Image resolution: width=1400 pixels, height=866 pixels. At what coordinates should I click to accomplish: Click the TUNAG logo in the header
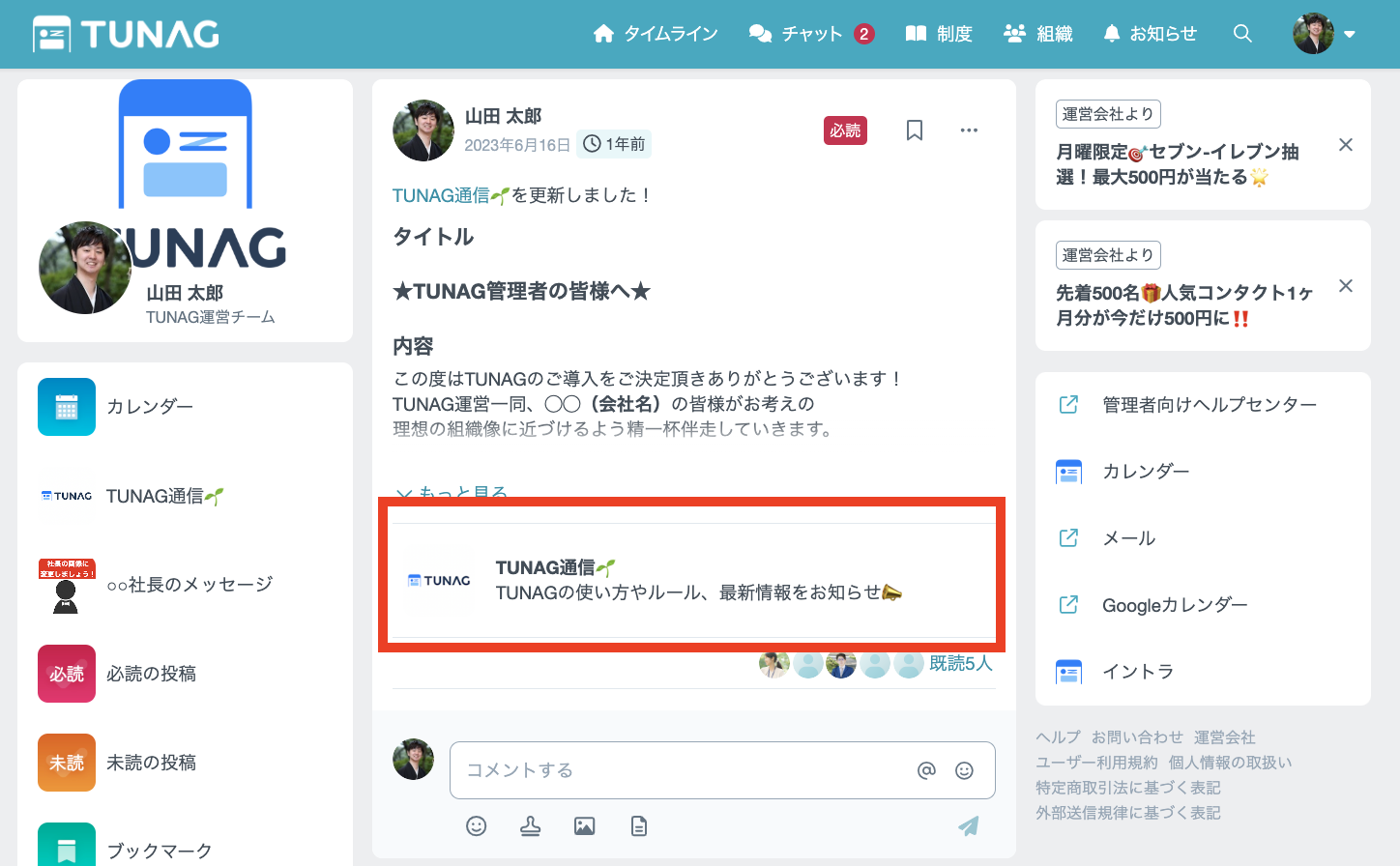pos(126,34)
